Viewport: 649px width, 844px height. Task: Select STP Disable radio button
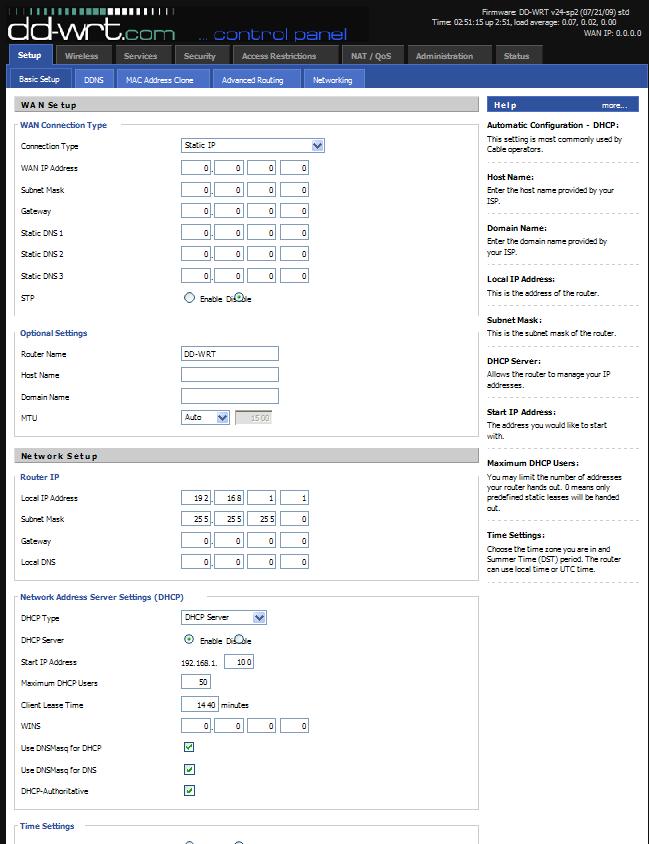[239, 297]
